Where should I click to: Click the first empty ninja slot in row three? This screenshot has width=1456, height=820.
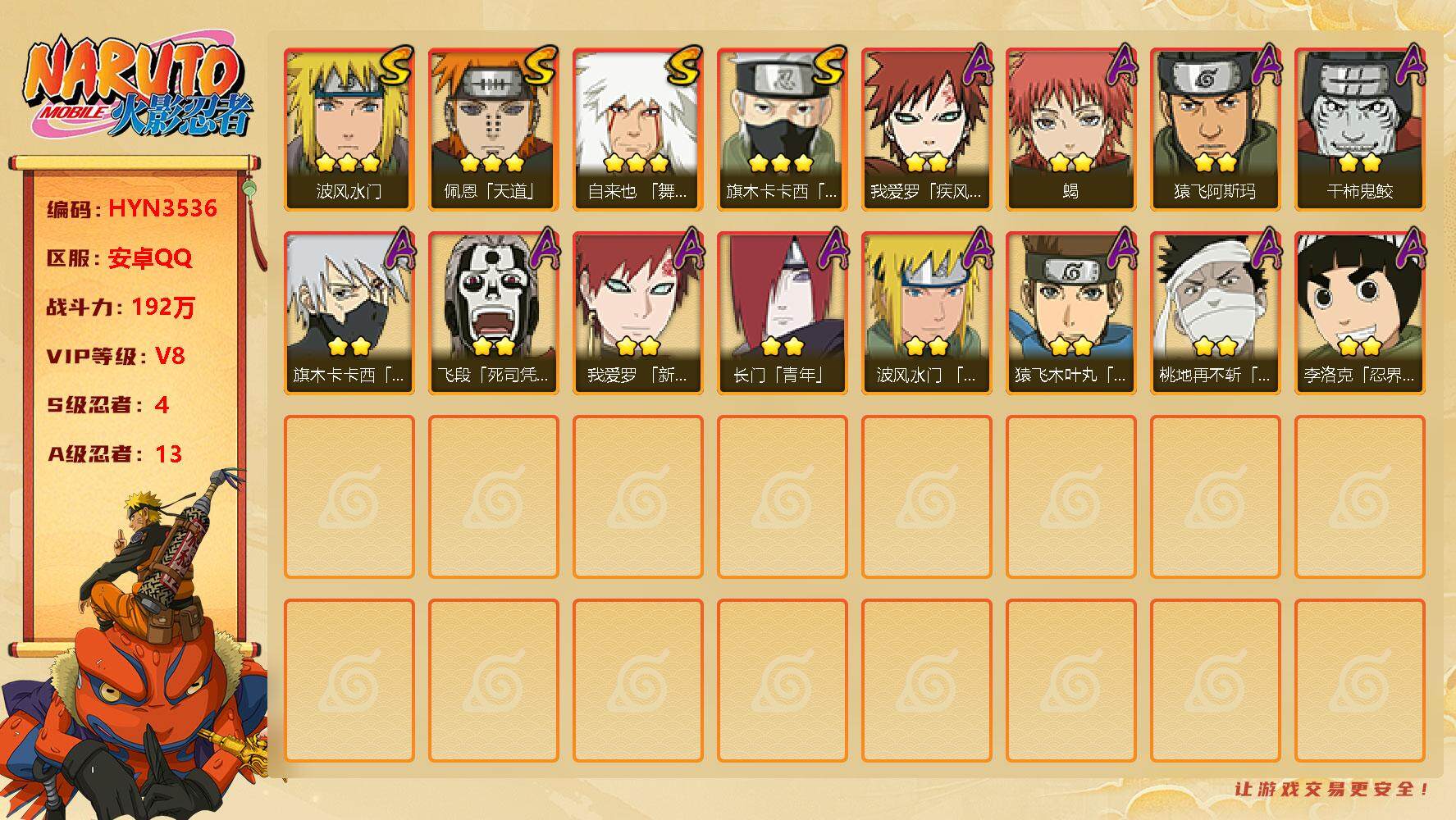pyautogui.click(x=349, y=497)
